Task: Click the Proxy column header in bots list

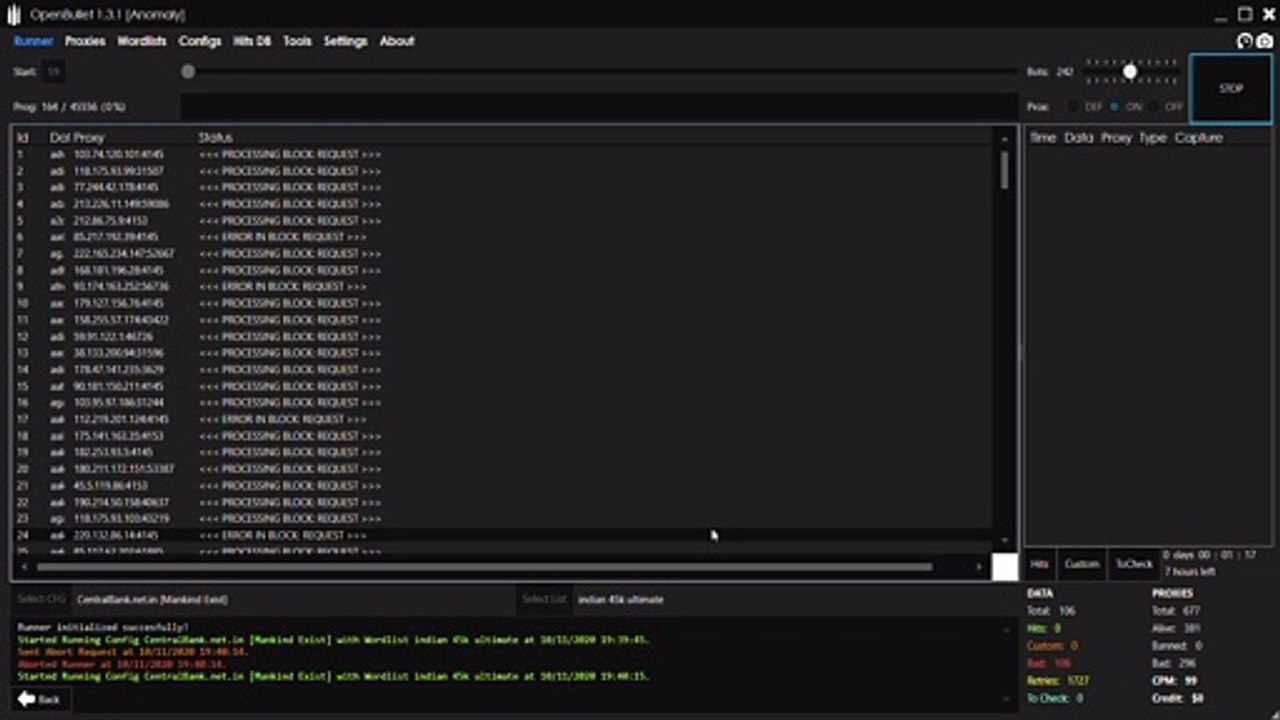Action: tap(89, 137)
